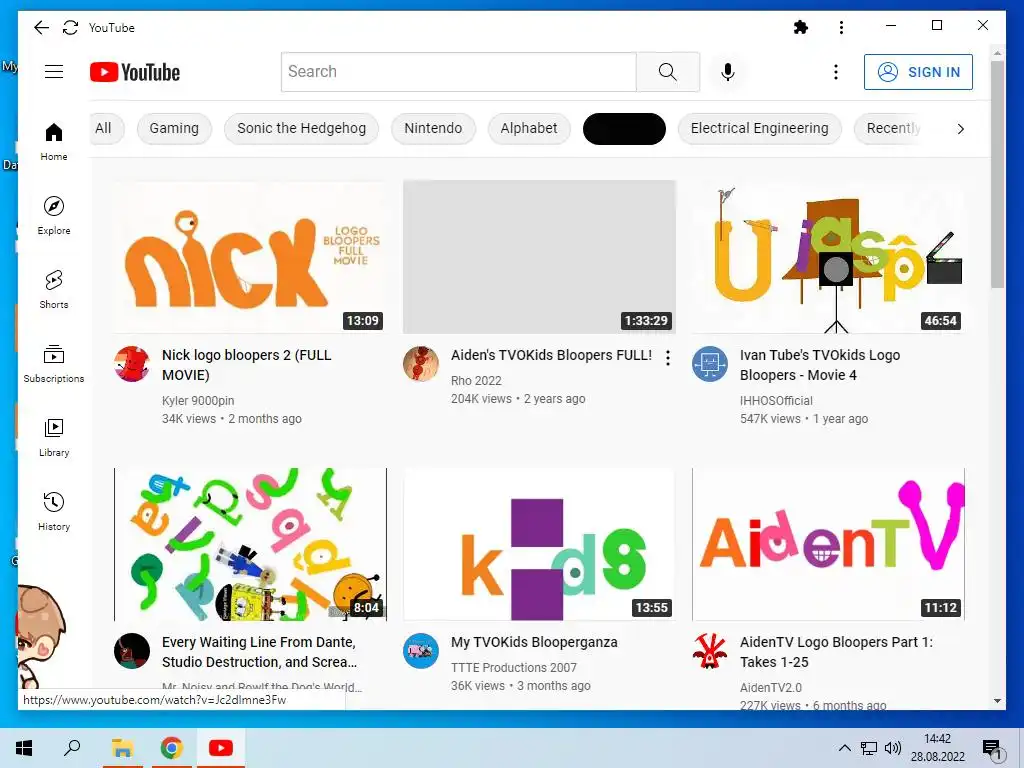1024x768 pixels.
Task: Focus the Search input field
Action: [458, 72]
